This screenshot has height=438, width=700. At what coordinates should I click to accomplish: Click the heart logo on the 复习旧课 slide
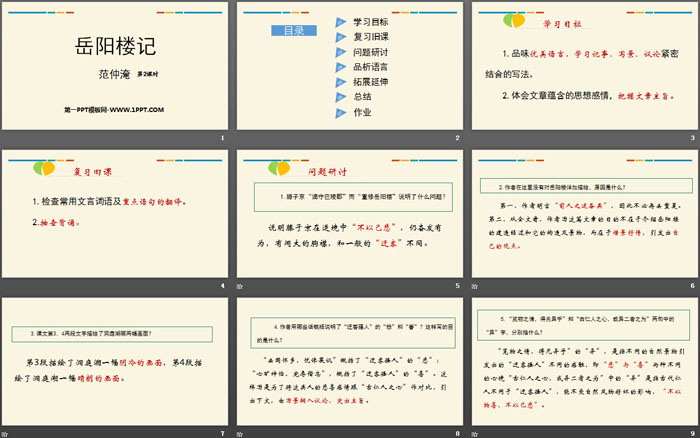[42, 165]
